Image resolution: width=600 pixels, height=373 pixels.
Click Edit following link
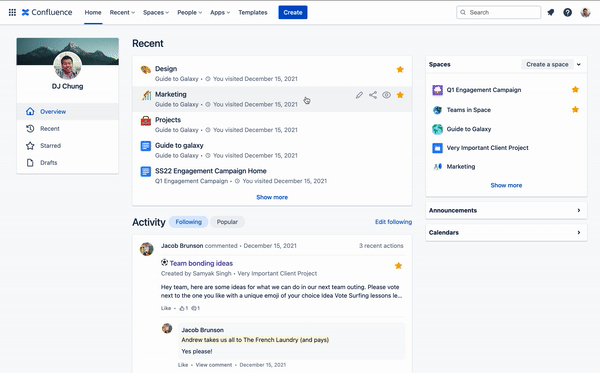coord(393,222)
